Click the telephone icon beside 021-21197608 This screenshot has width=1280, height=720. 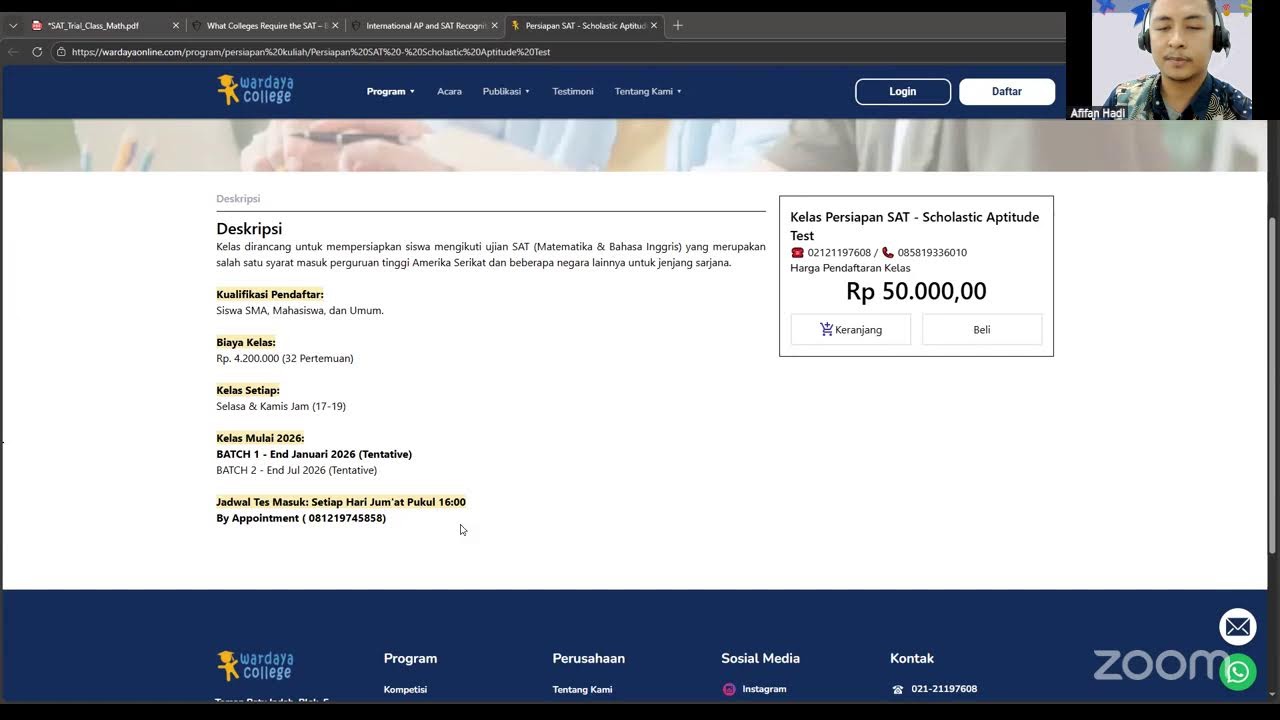pyautogui.click(x=898, y=689)
